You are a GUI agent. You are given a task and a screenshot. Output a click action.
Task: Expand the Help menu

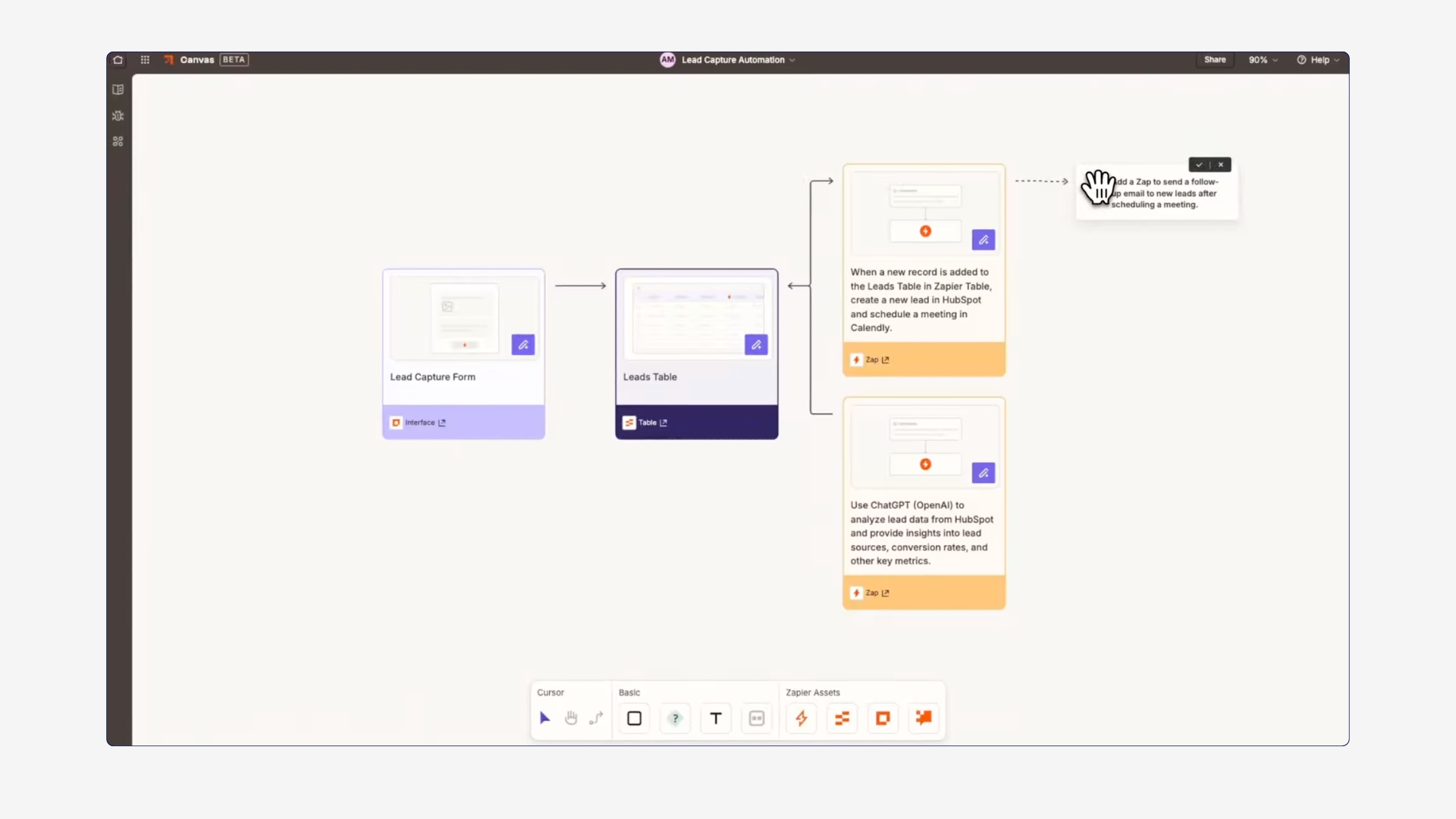pyautogui.click(x=1318, y=60)
